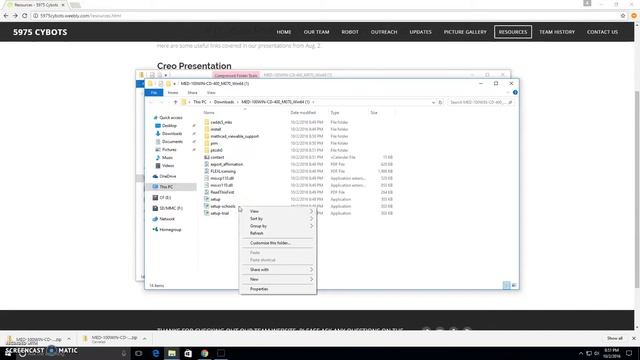This screenshot has width=640, height=360.
Task: Switch to details view in Explorer status bar
Action: click(507, 285)
